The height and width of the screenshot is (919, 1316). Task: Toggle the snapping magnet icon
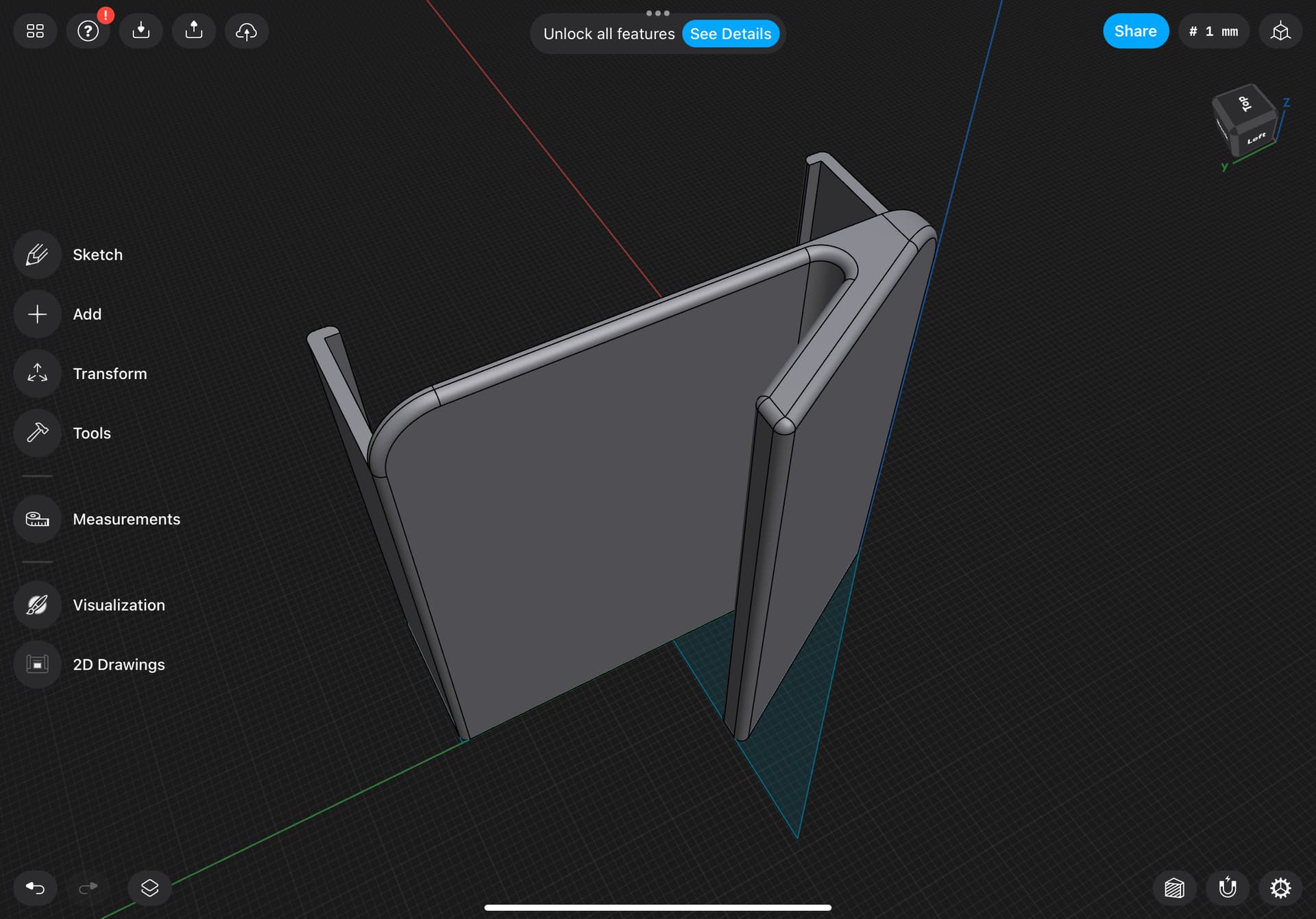click(1227, 888)
